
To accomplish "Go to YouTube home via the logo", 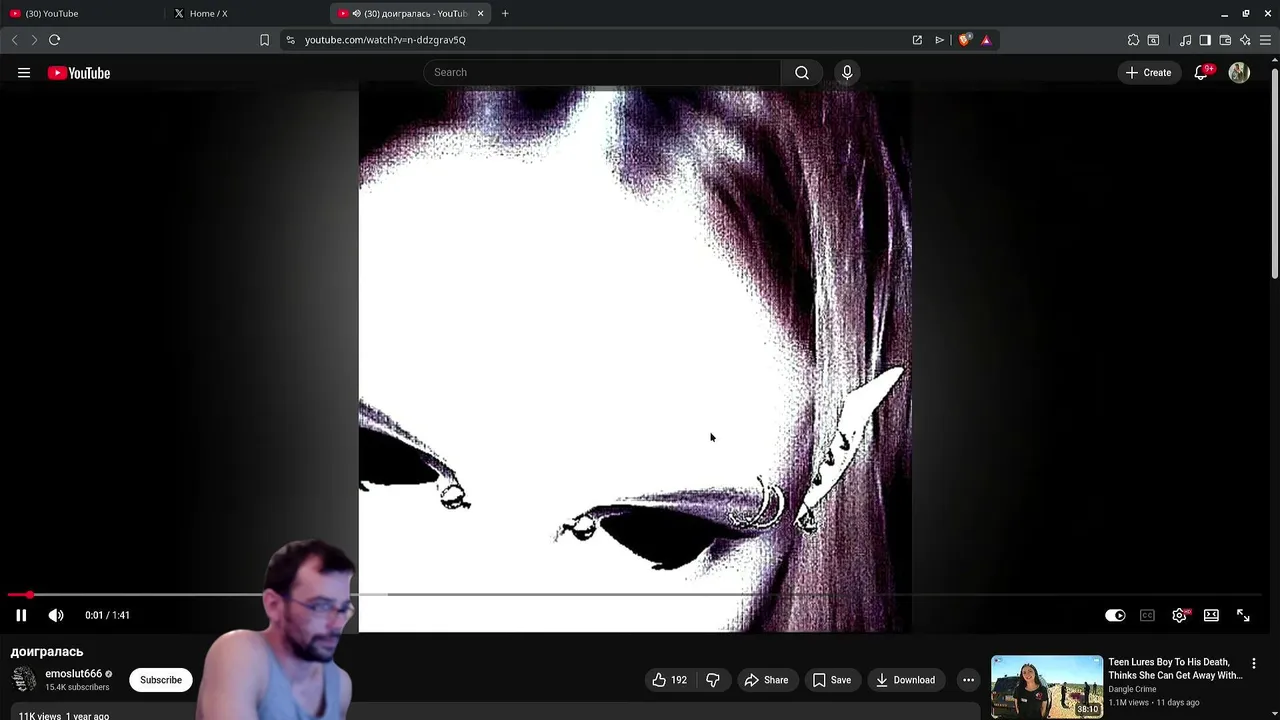I will (x=79, y=73).
